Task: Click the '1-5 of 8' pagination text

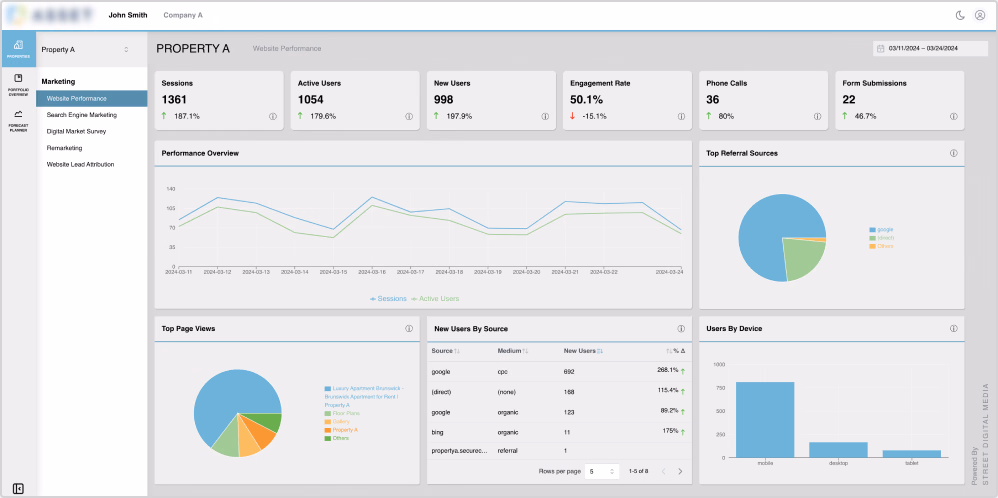Action: (638, 472)
